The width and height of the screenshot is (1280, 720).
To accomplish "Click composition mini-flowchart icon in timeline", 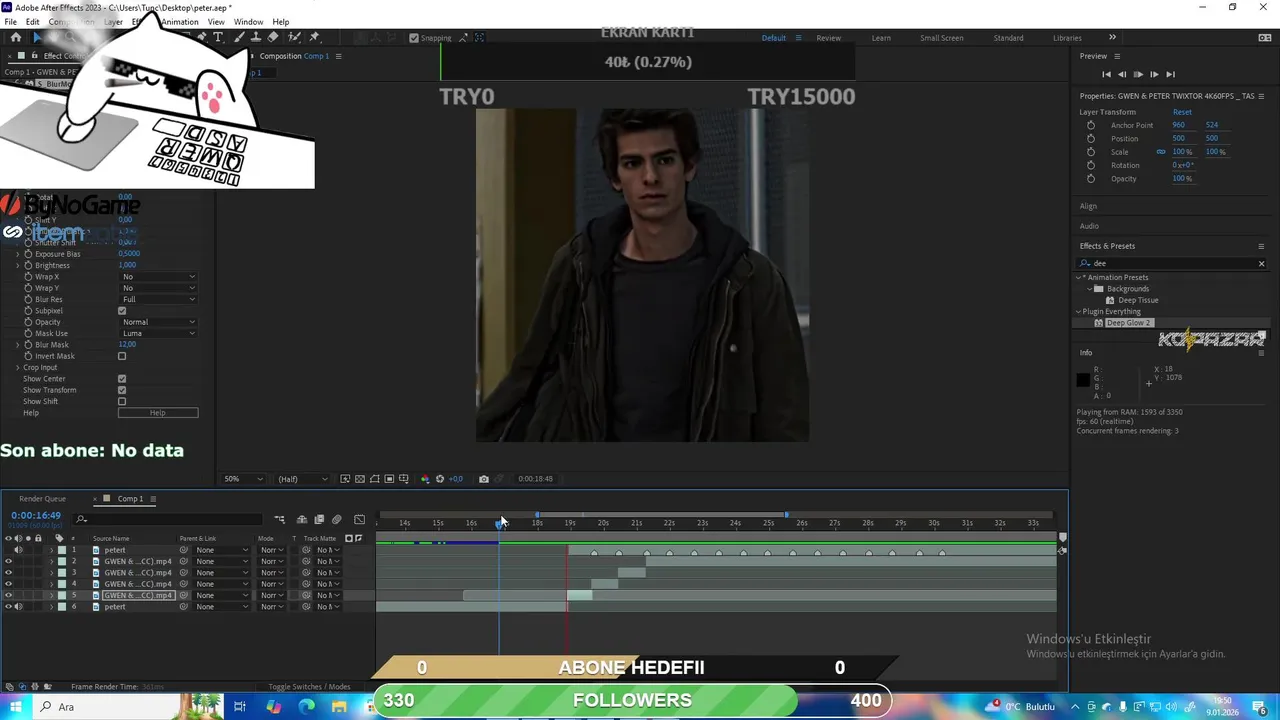I will (x=280, y=519).
